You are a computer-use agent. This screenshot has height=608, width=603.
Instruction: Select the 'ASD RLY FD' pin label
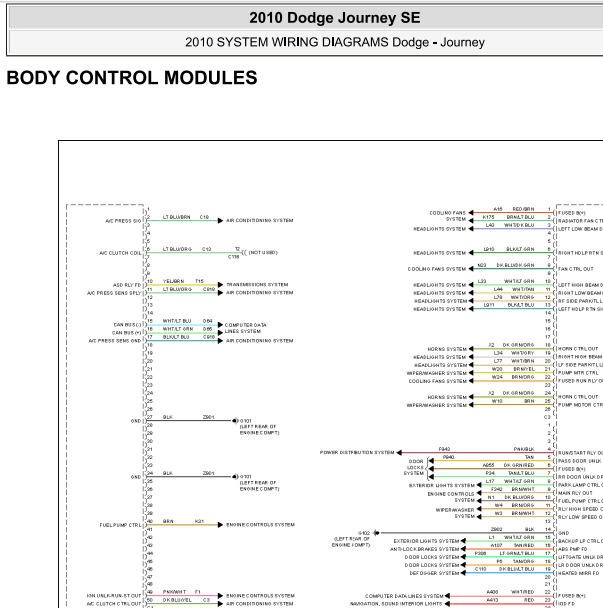click(127, 285)
